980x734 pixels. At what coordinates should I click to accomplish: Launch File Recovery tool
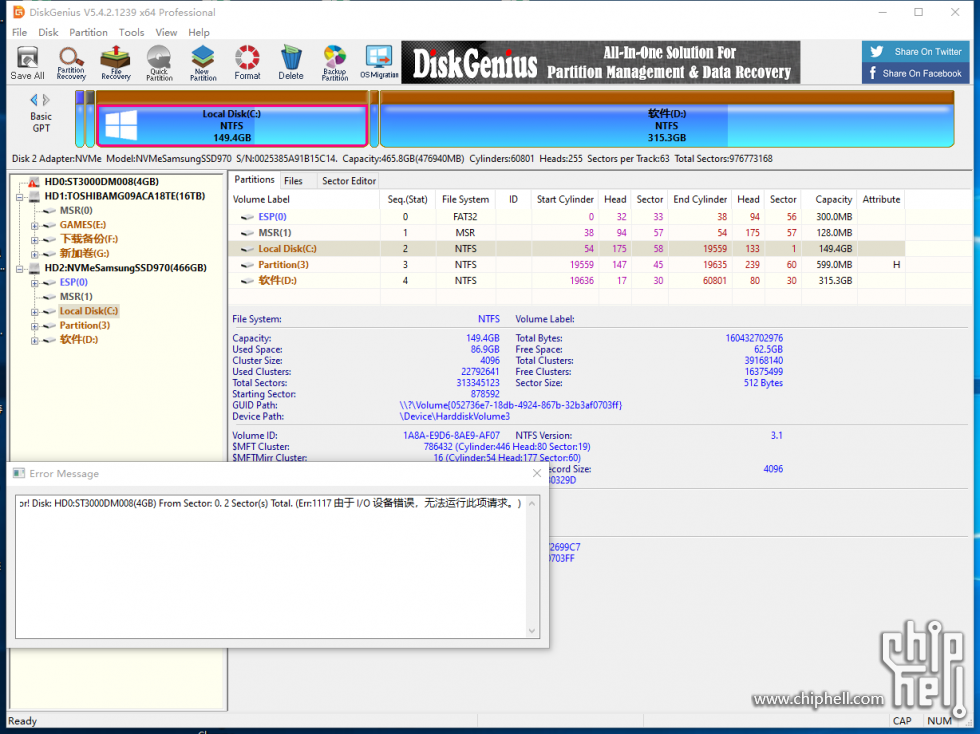116,63
